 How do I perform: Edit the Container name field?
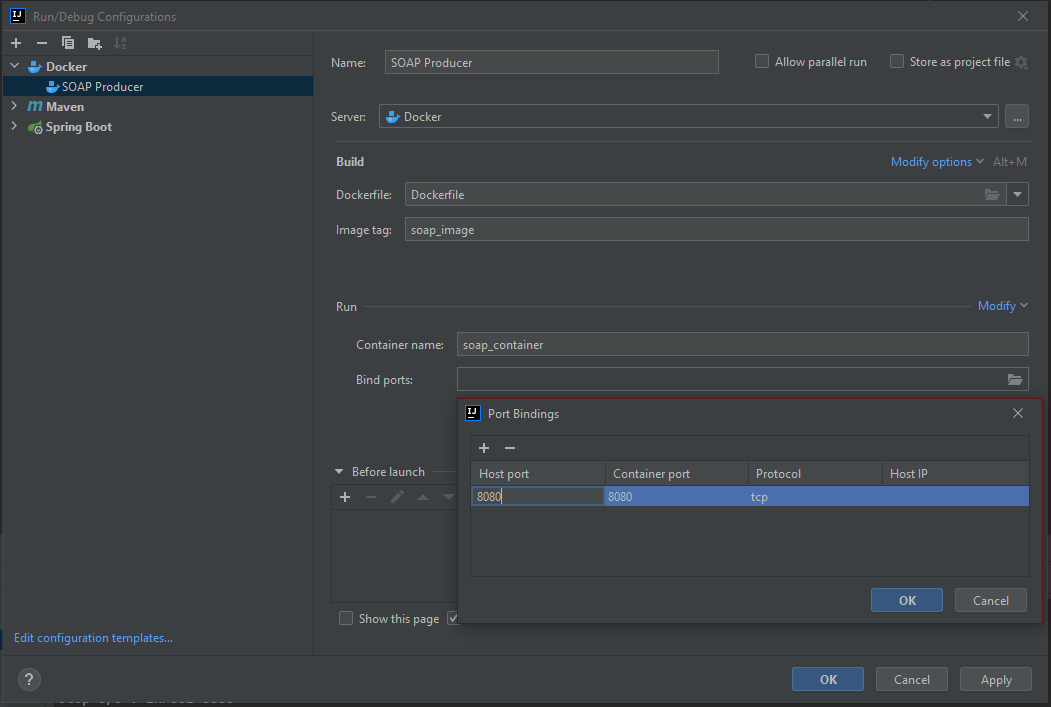click(x=743, y=344)
